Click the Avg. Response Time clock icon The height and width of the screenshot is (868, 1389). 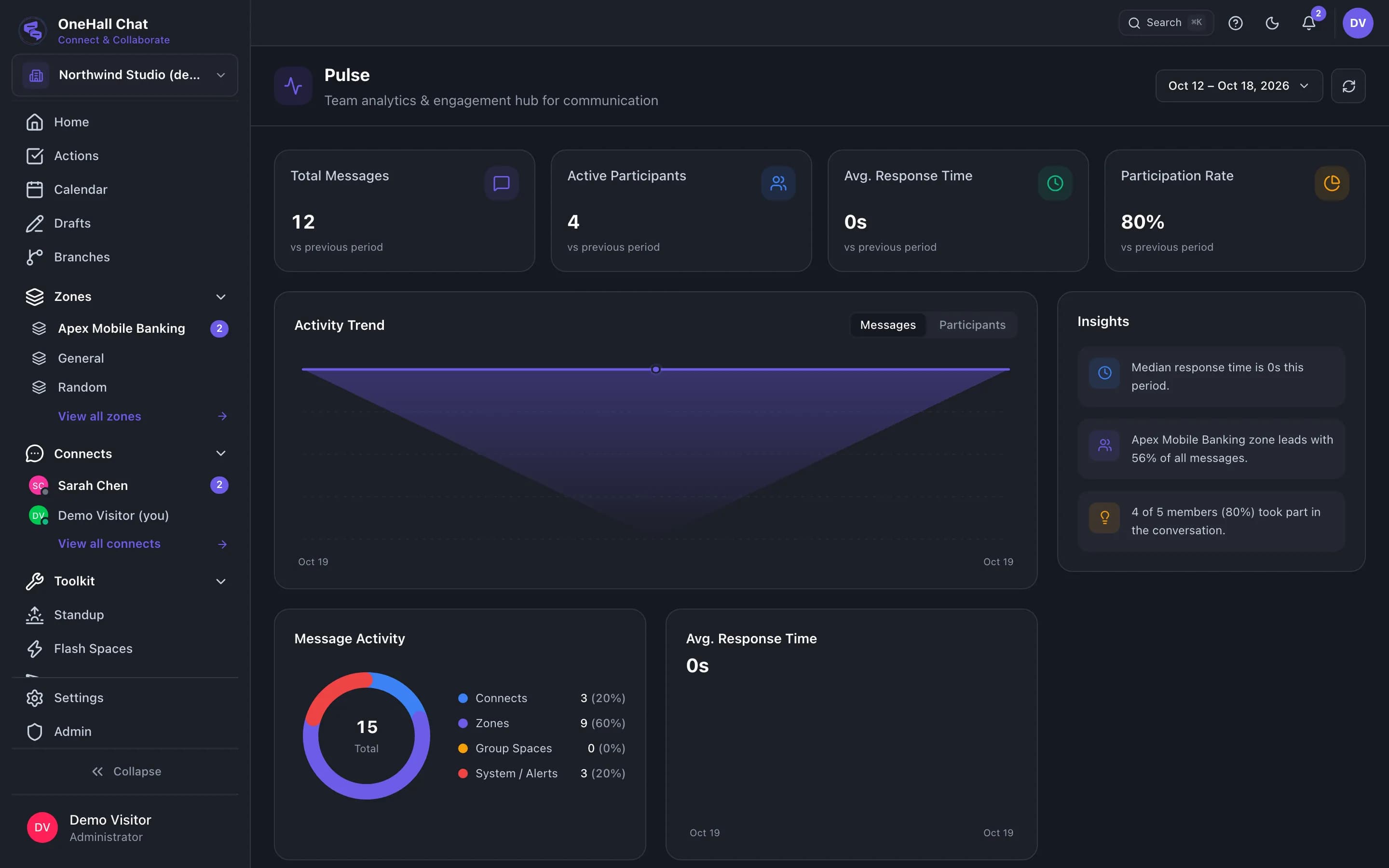tap(1055, 183)
